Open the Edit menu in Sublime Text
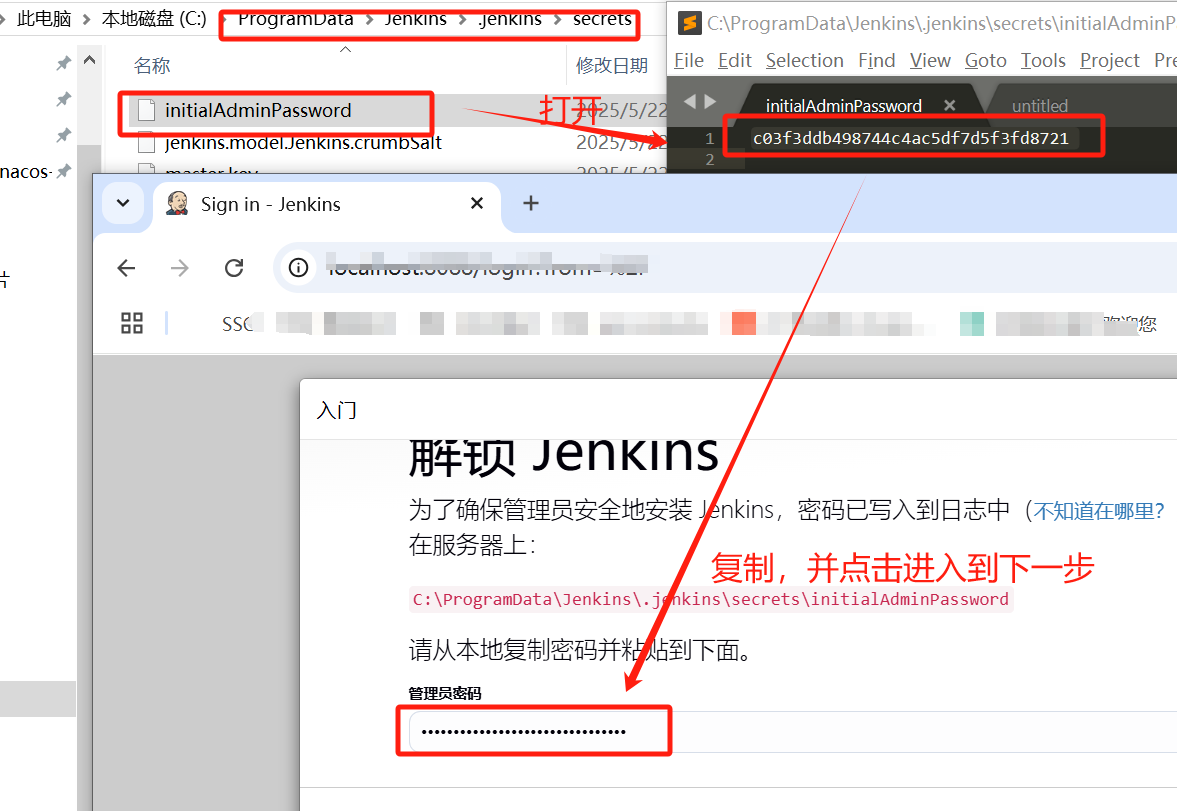Screen dimensions: 1177x811 pos(734,61)
